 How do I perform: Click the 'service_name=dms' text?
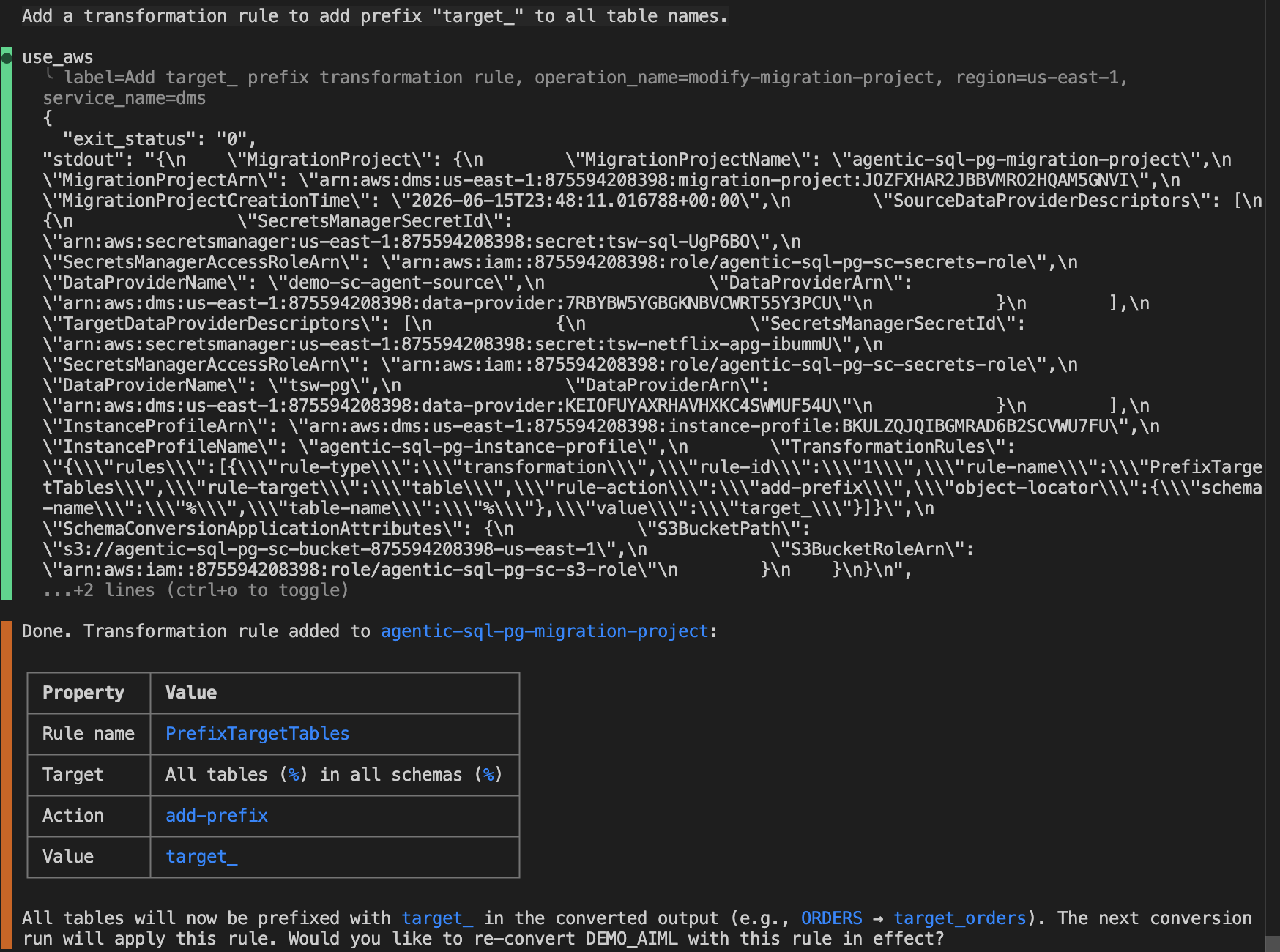(124, 98)
